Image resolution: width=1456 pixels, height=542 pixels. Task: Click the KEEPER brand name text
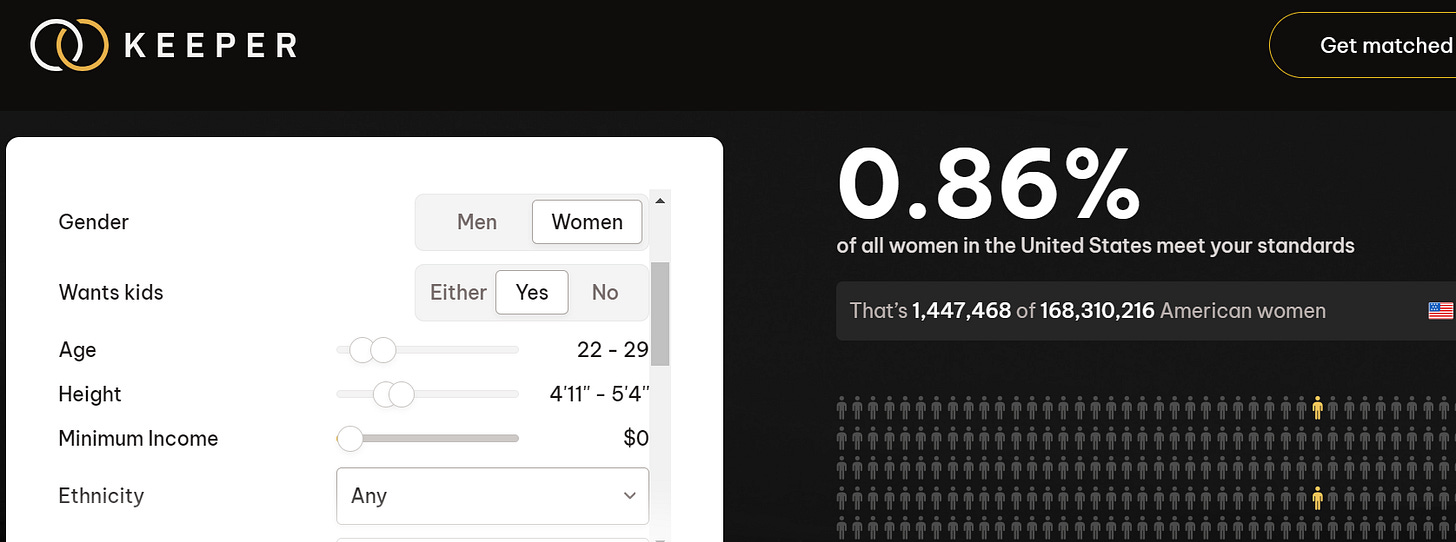pyautogui.click(x=210, y=46)
